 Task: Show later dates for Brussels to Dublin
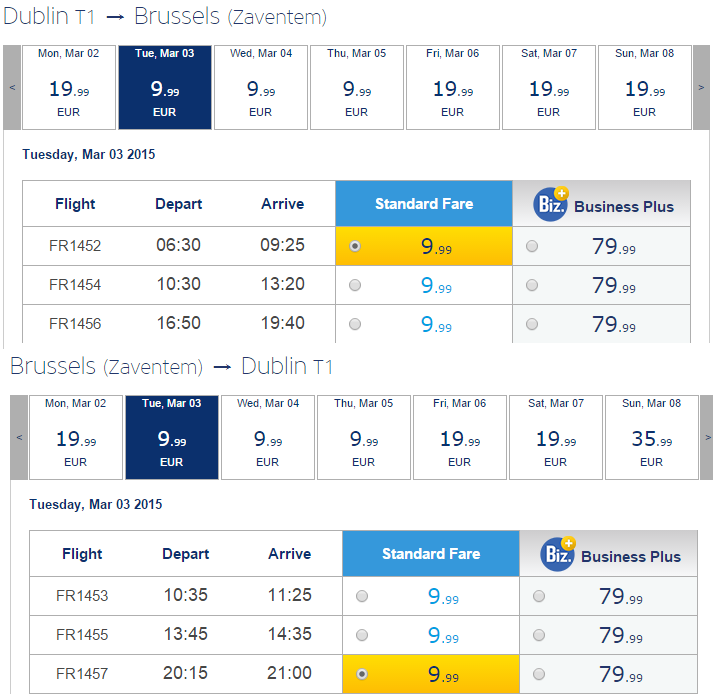pyautogui.click(x=708, y=437)
